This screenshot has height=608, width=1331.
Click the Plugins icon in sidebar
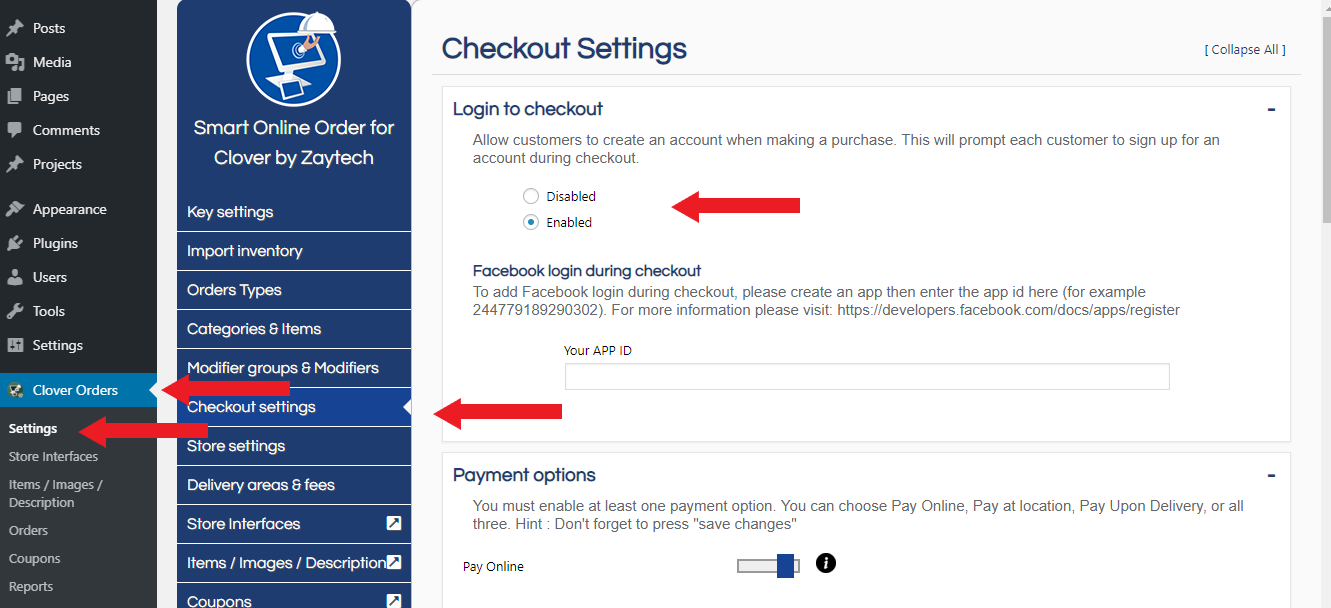pyautogui.click(x=15, y=243)
